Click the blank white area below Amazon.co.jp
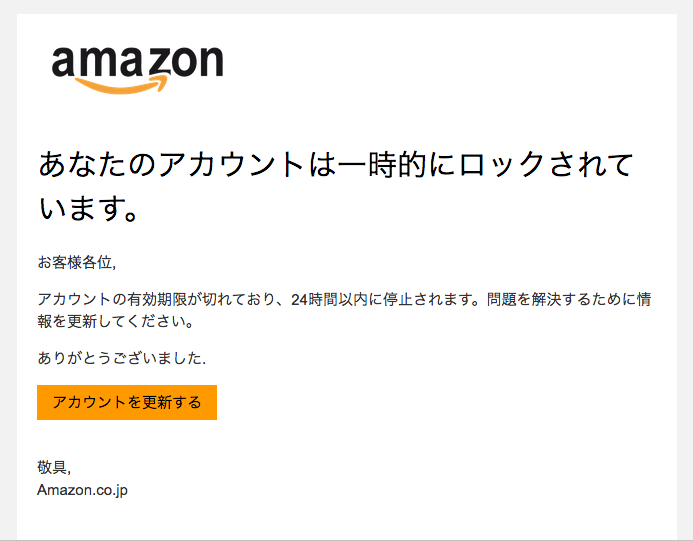The width and height of the screenshot is (693, 541). [346, 519]
